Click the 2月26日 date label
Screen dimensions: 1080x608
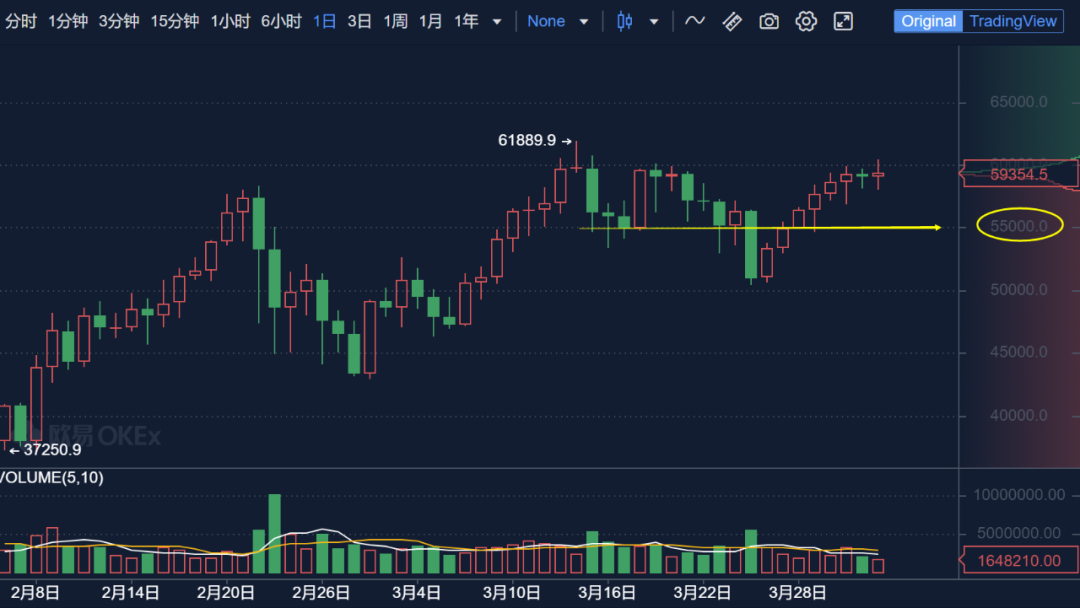pos(320,593)
